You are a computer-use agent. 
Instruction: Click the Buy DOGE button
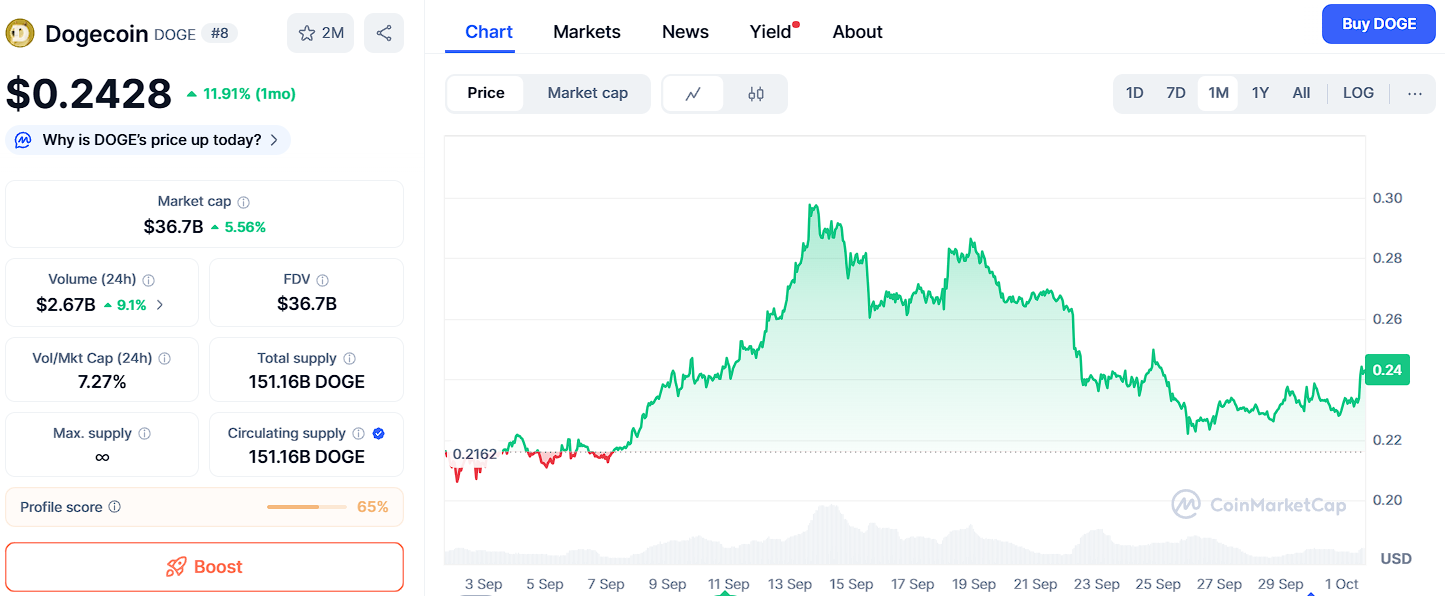tap(1378, 24)
